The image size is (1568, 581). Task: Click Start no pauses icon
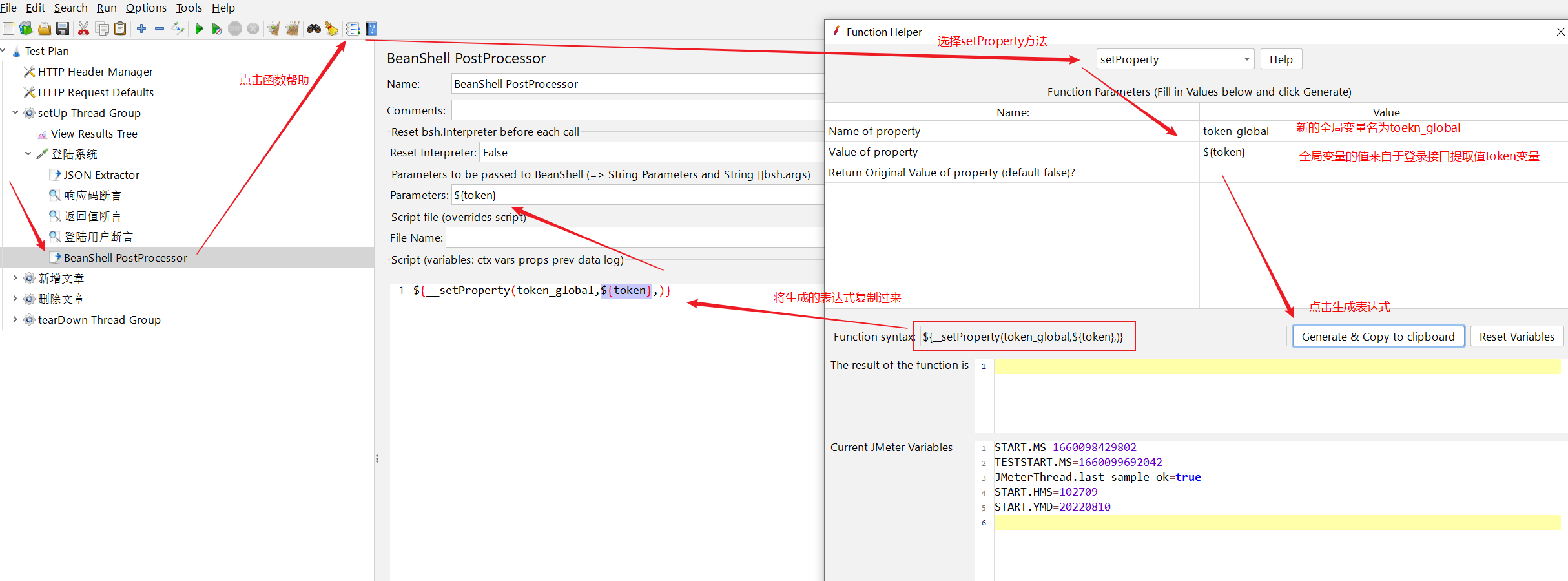pos(217,28)
